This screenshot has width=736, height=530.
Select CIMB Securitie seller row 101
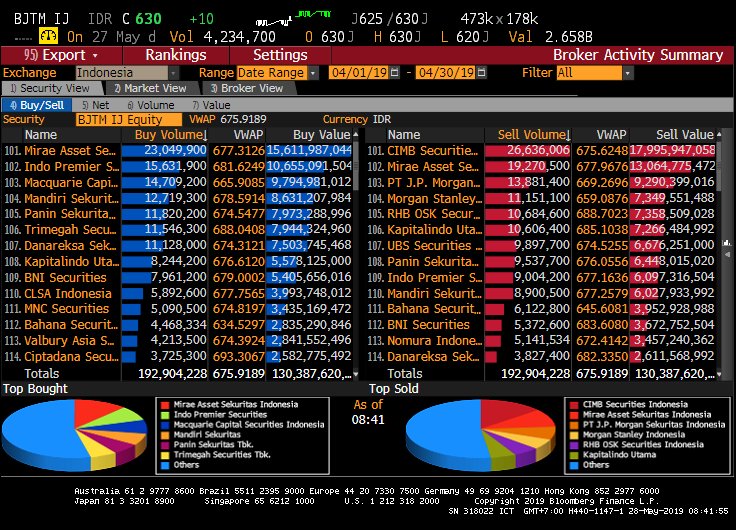click(541, 150)
